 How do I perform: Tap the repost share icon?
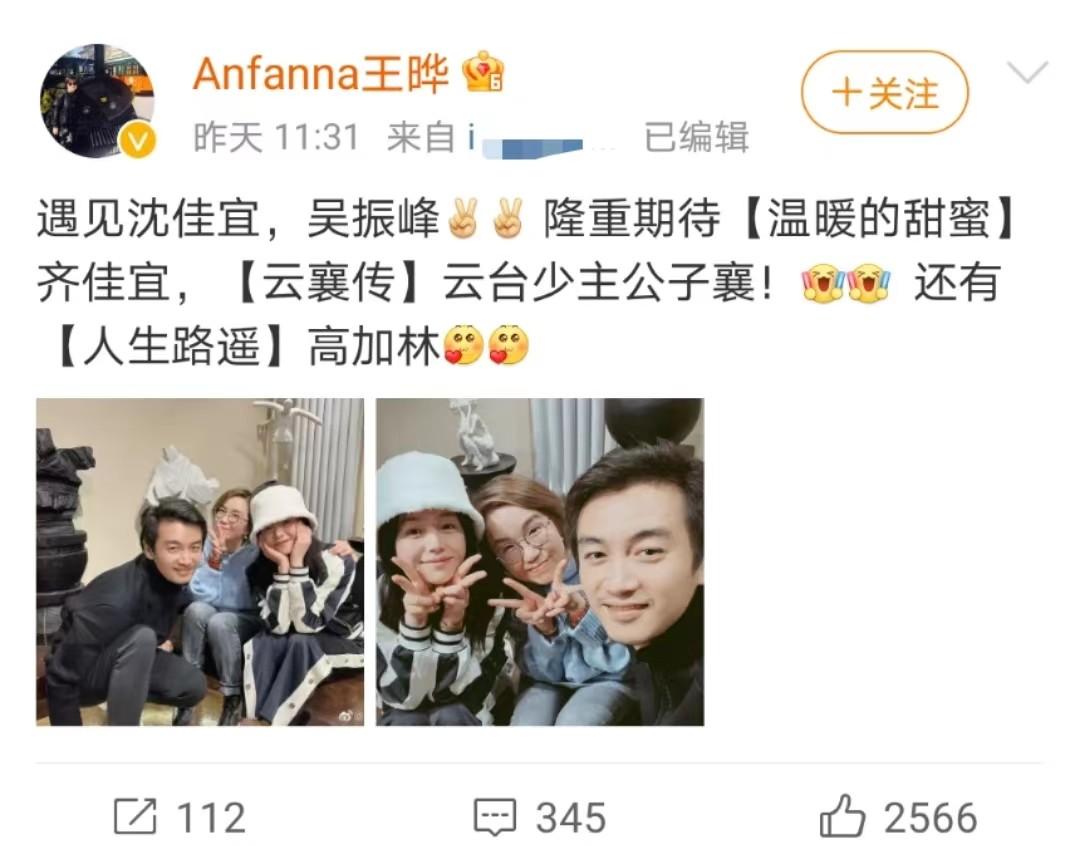pyautogui.click(x=135, y=816)
